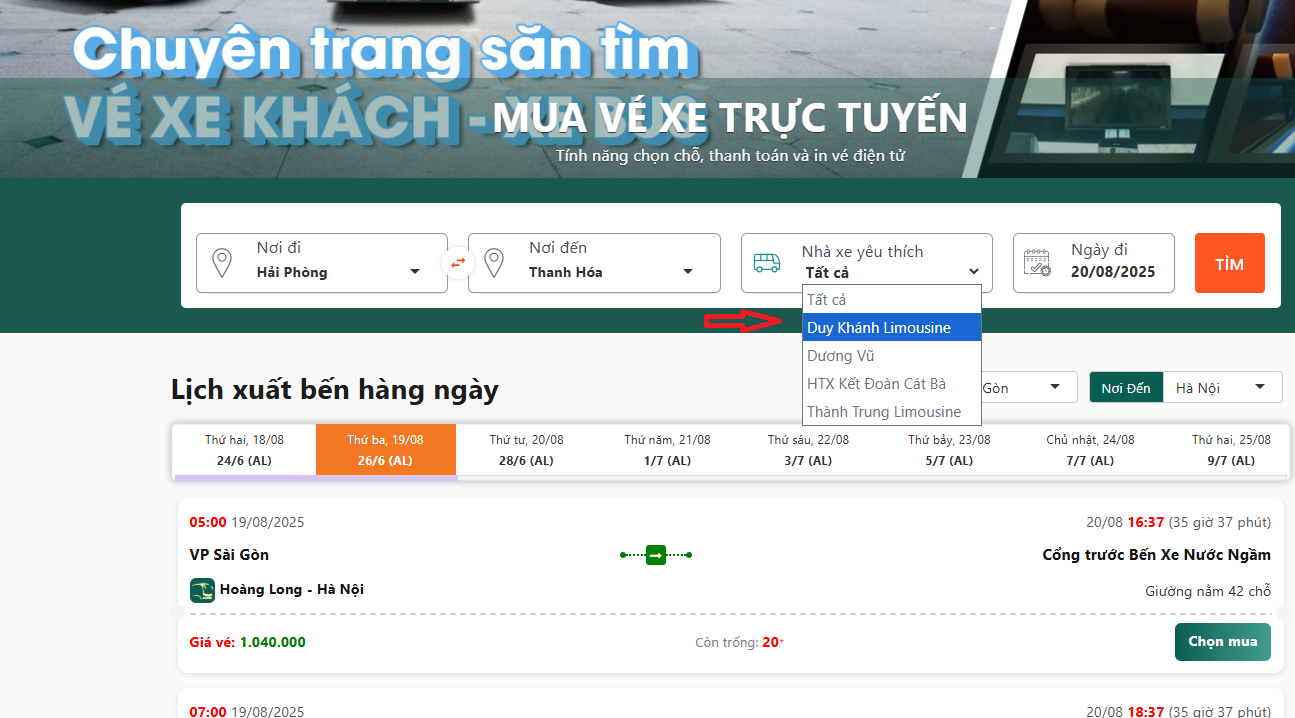
Task: Open the Nơi đi Hải Phòng dropdown
Action: click(322, 263)
